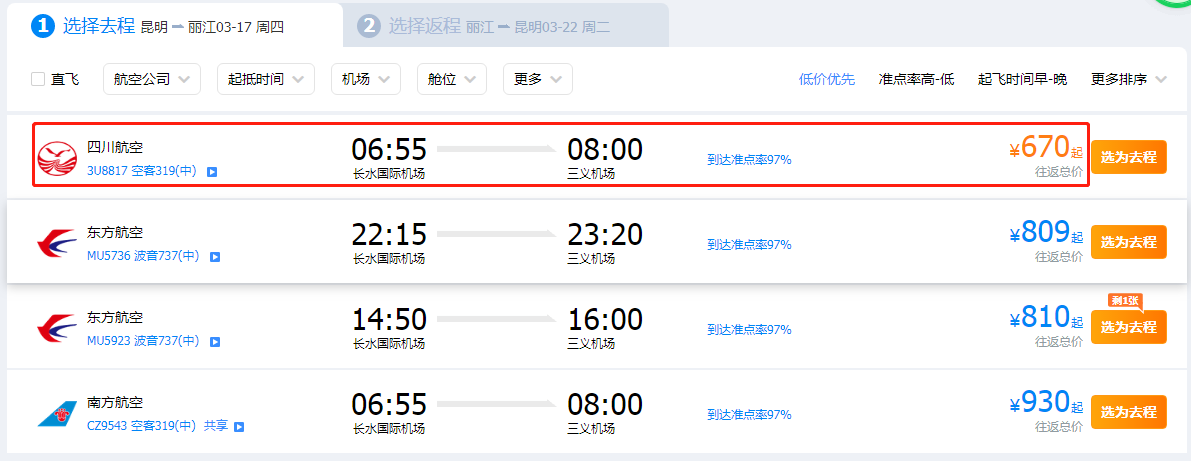
Task: Open 到达准点率97% for the China Southern flight
Action: click(x=749, y=415)
